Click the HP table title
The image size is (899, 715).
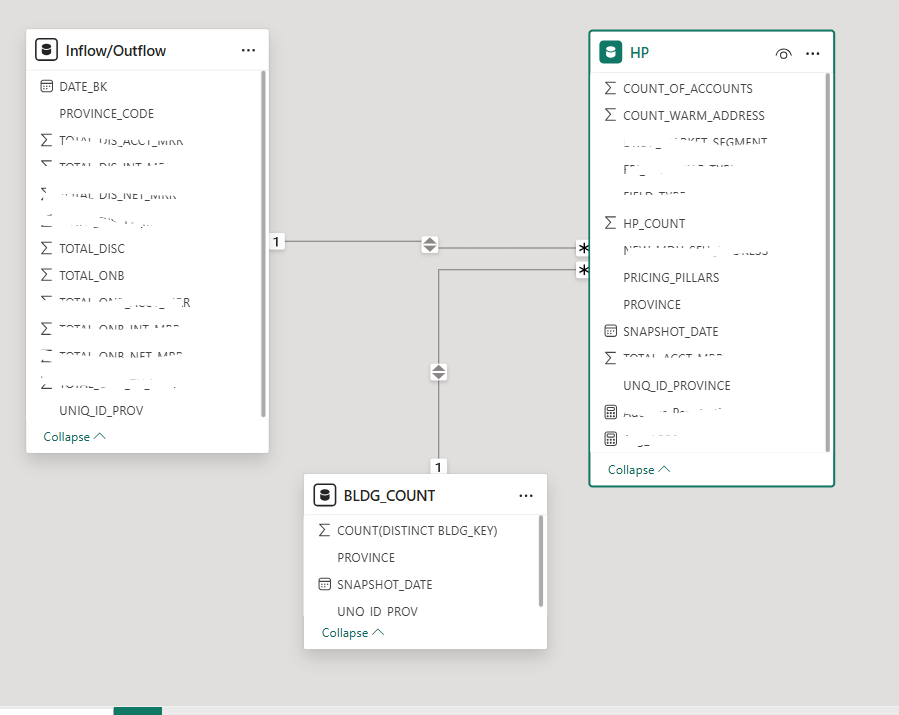[639, 53]
